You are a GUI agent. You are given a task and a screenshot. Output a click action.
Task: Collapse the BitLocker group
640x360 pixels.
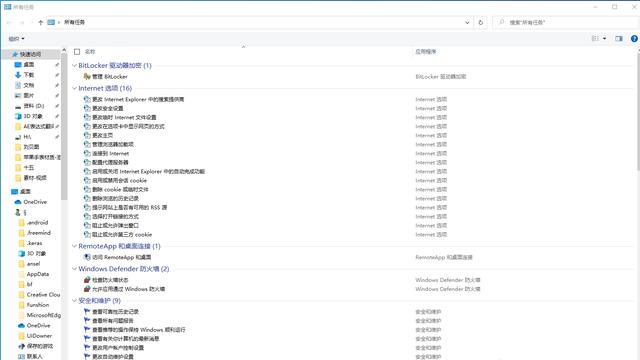74,65
